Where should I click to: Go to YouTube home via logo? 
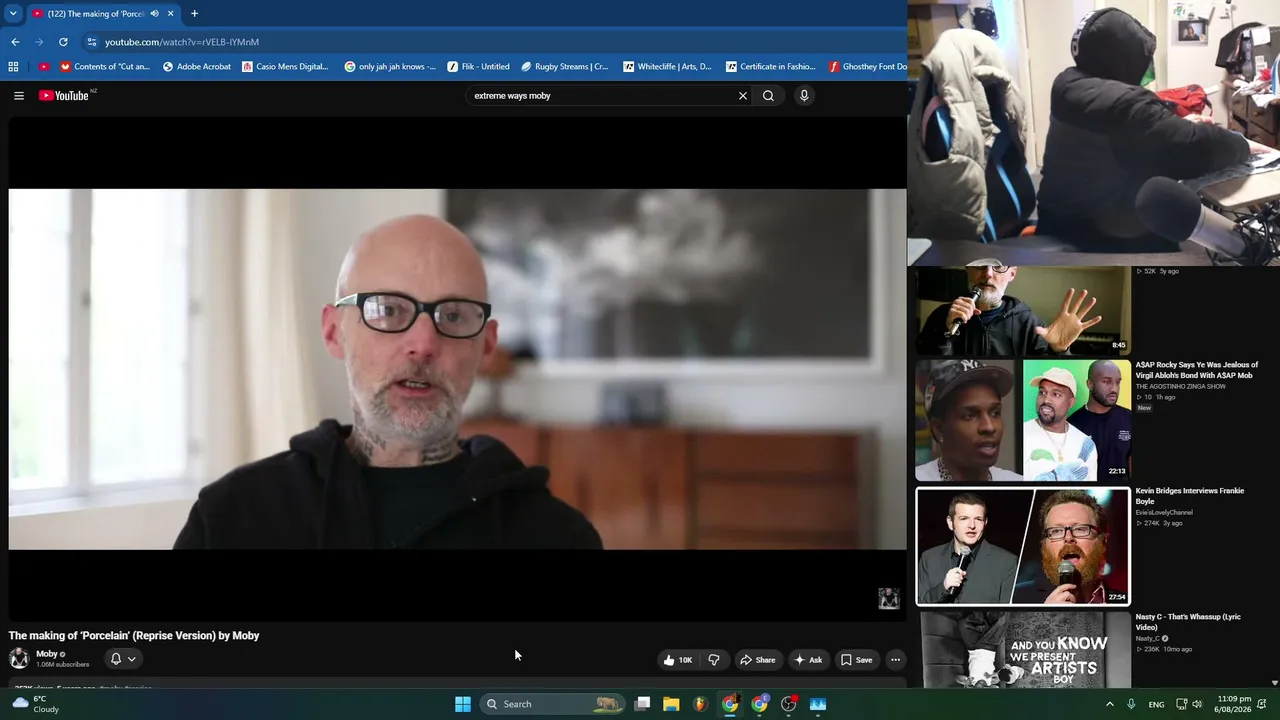click(x=64, y=96)
